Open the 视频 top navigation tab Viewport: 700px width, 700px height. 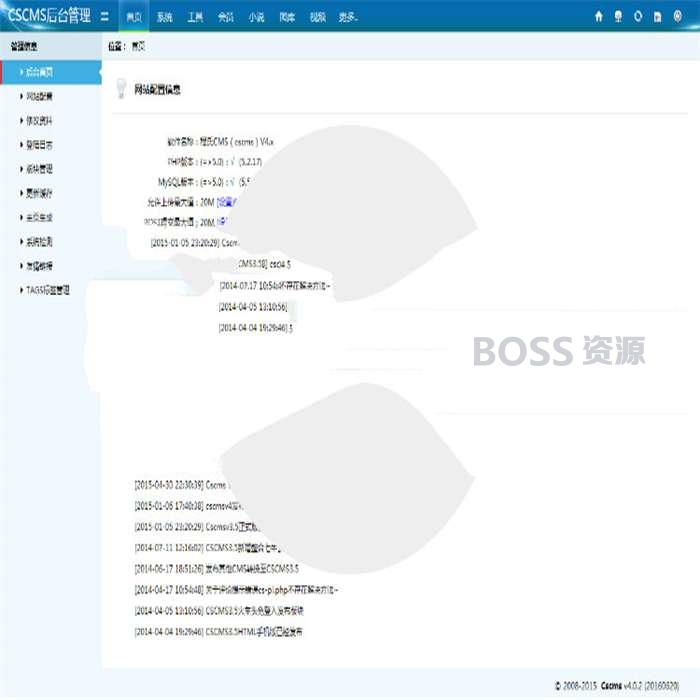point(317,17)
